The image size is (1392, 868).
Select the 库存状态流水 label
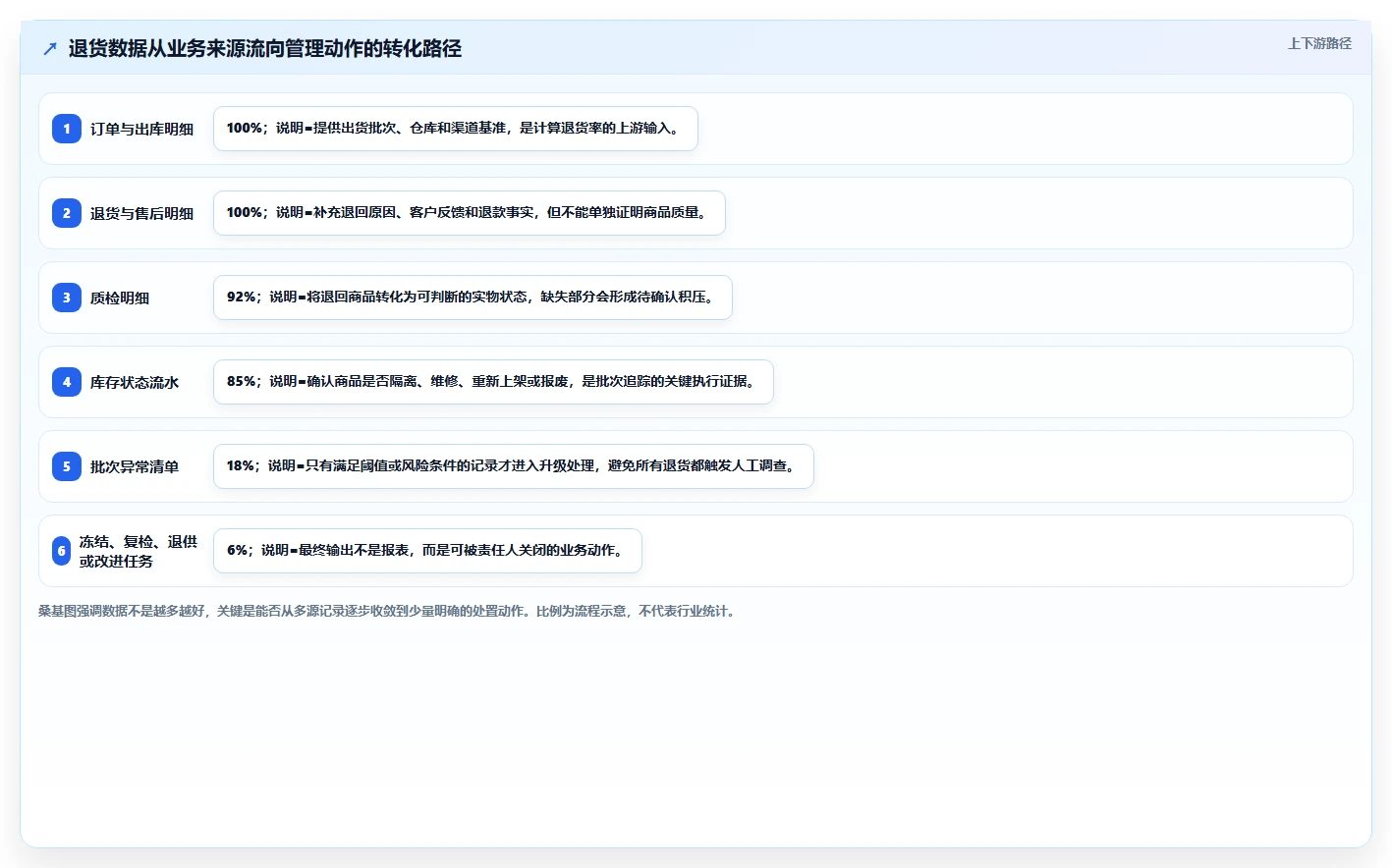[135, 382]
